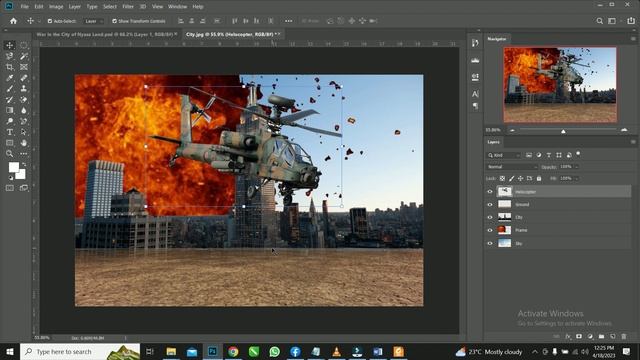The width and height of the screenshot is (640, 360).
Task: Open the Edit Toolbar three-dots button
Action: tap(24, 154)
